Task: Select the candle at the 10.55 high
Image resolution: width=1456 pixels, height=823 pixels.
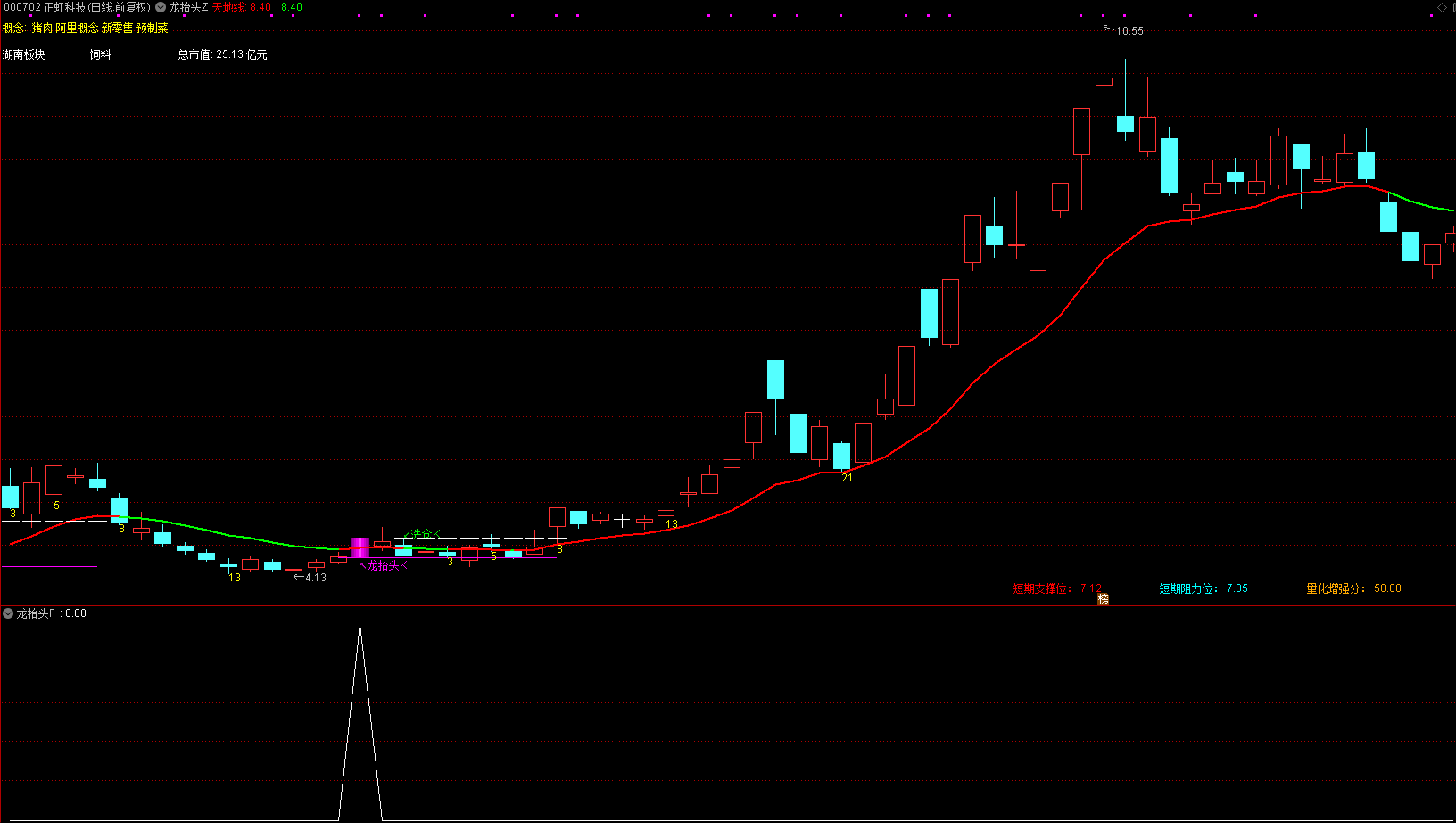Action: click(x=1104, y=81)
